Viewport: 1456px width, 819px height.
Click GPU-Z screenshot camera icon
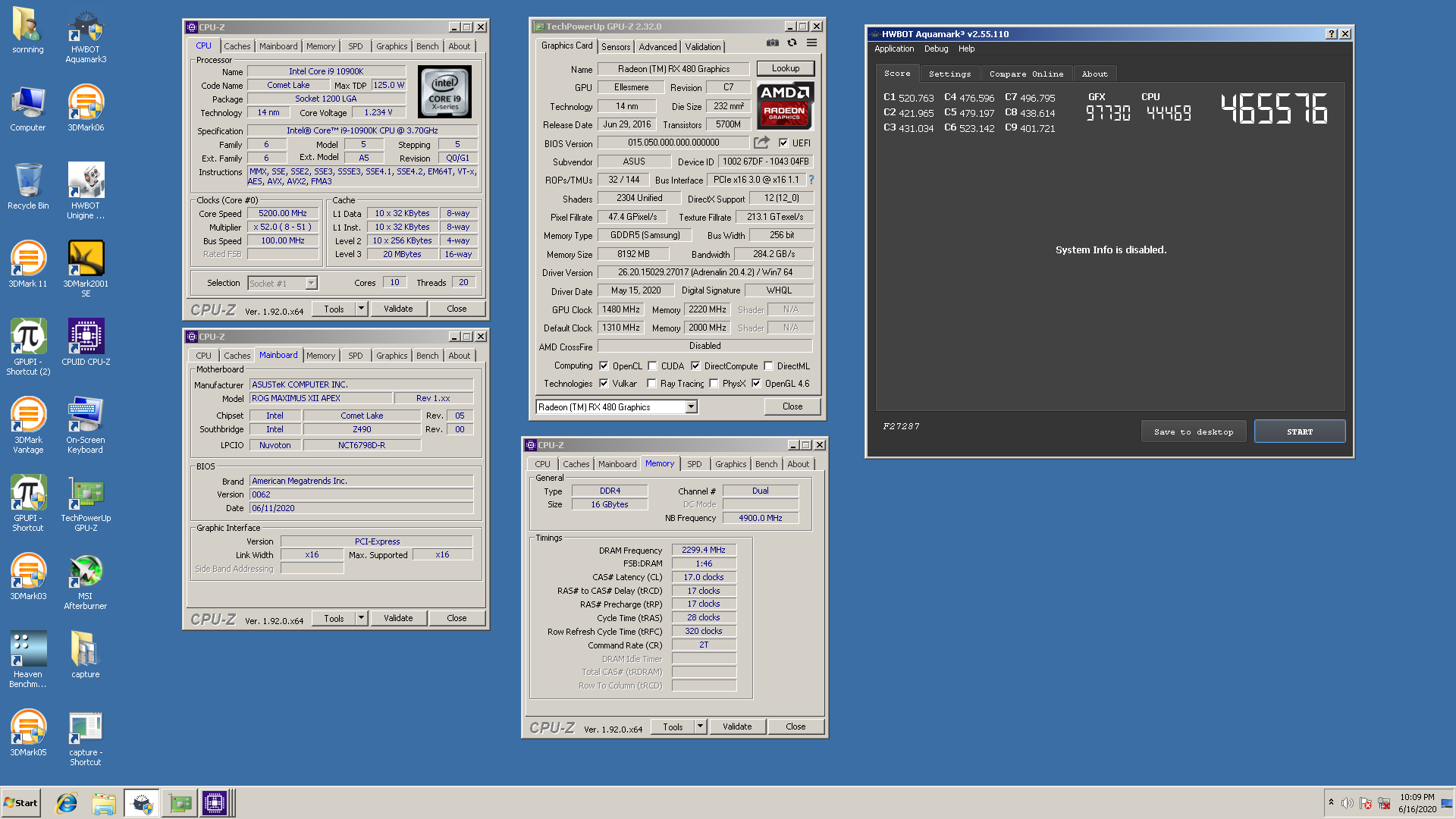tap(772, 43)
